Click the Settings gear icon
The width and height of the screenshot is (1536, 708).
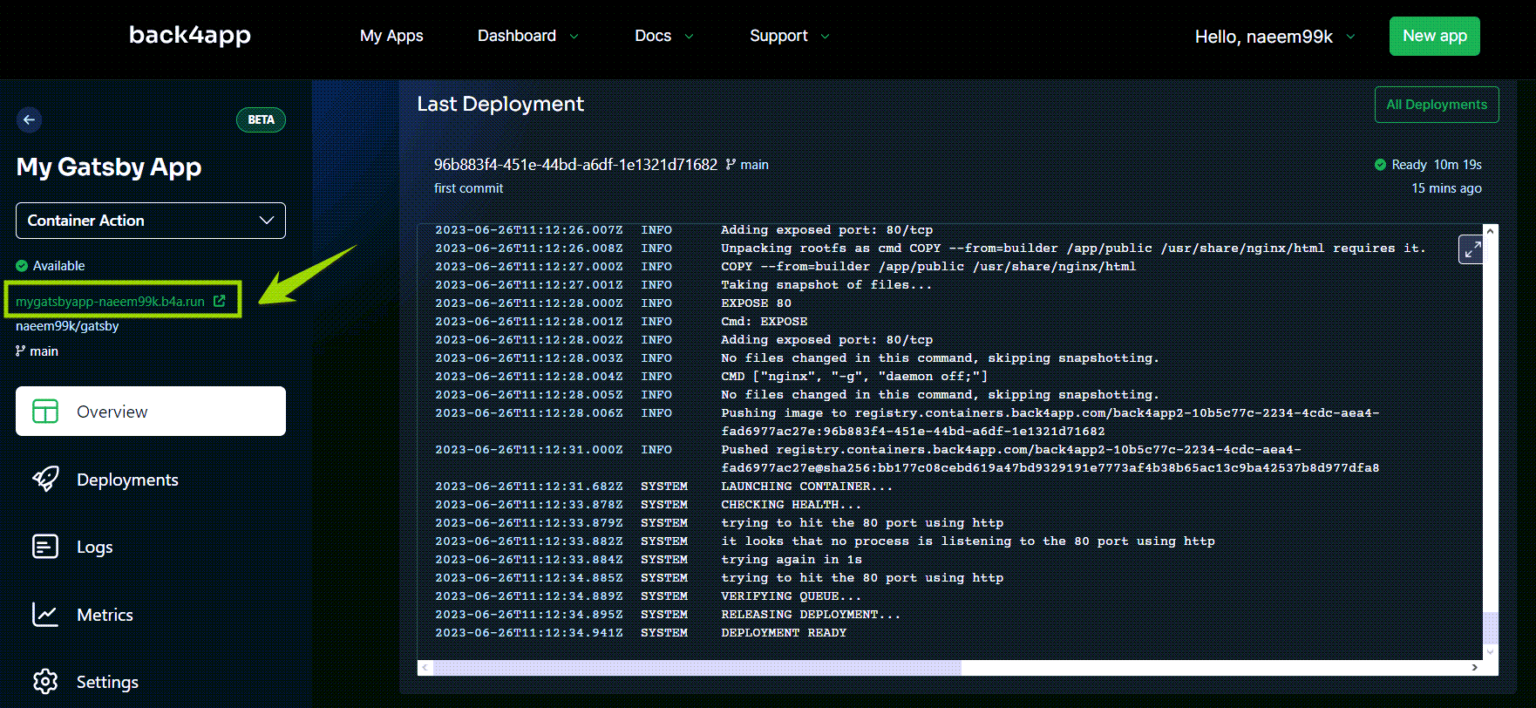pyautogui.click(x=45, y=682)
